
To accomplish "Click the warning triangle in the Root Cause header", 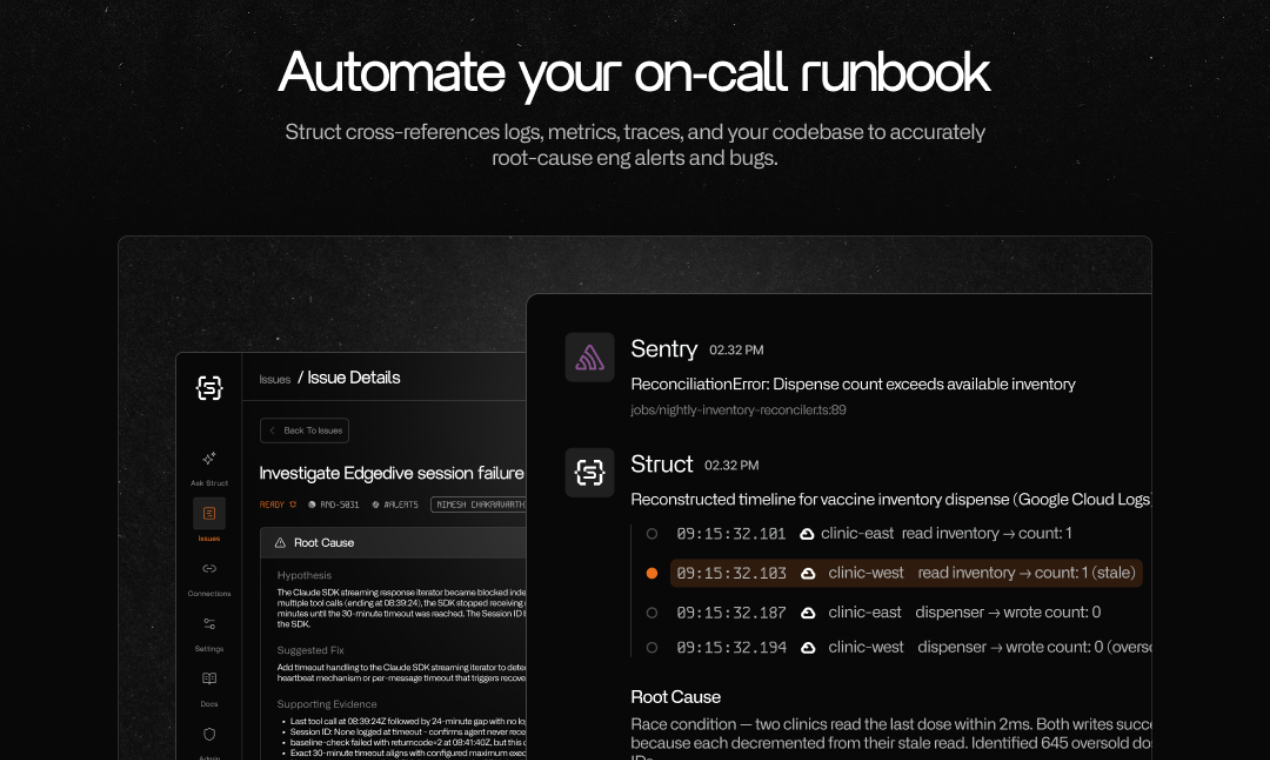I will point(282,543).
